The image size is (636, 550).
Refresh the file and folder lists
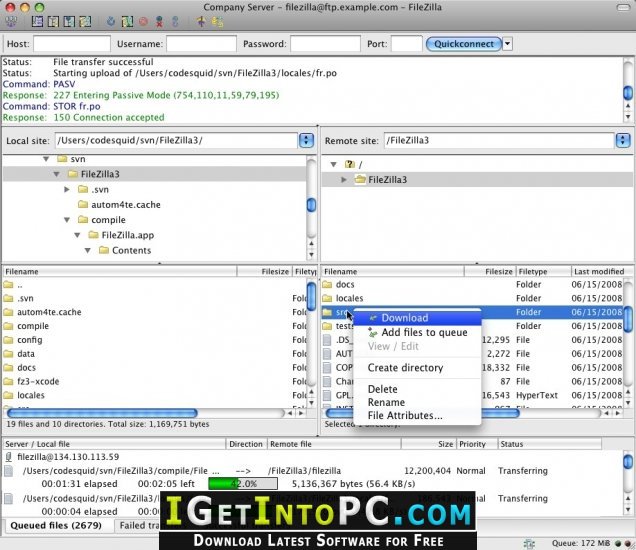click(111, 21)
